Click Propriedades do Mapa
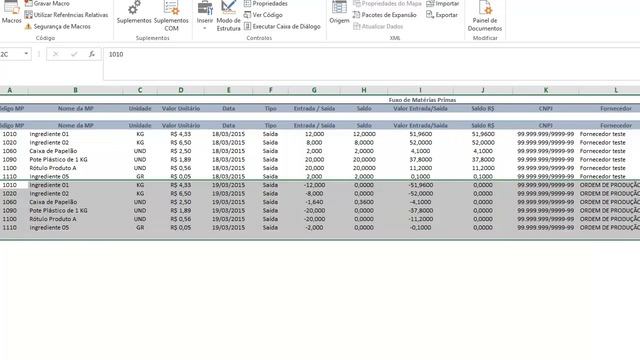The width and height of the screenshot is (640, 360). click(387, 4)
